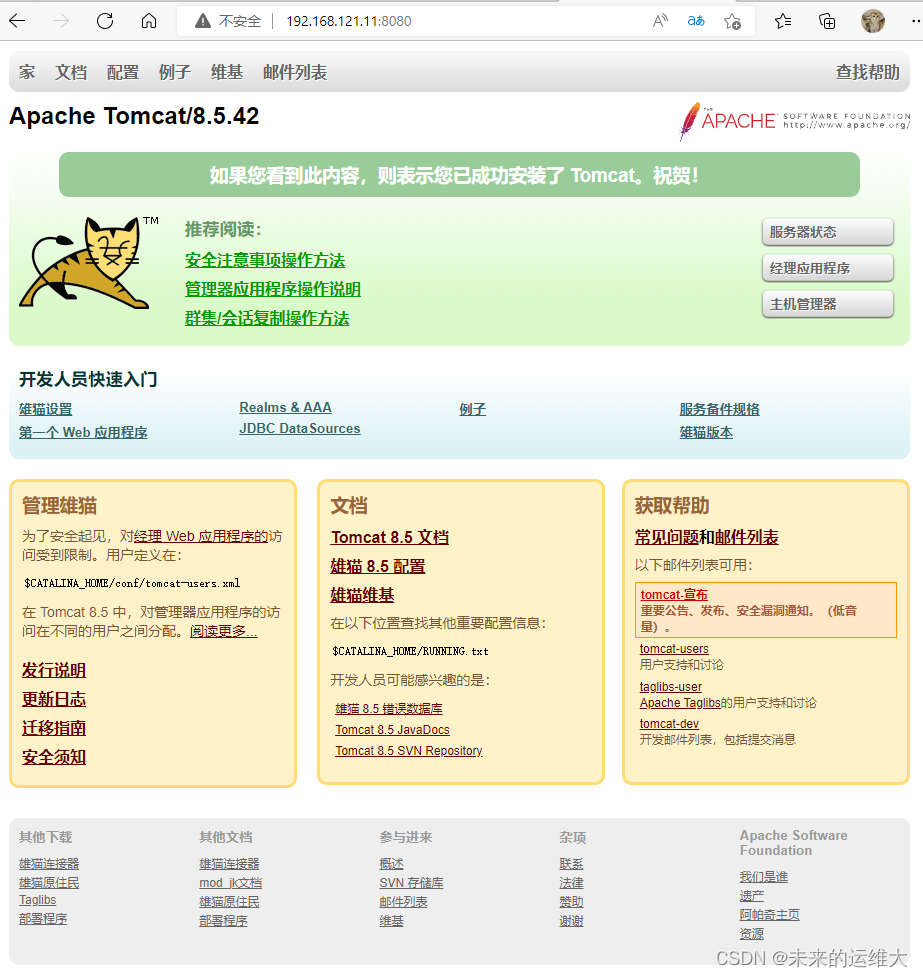Open the 文档 navigation item
This screenshot has width=923, height=977.
pos(71,72)
